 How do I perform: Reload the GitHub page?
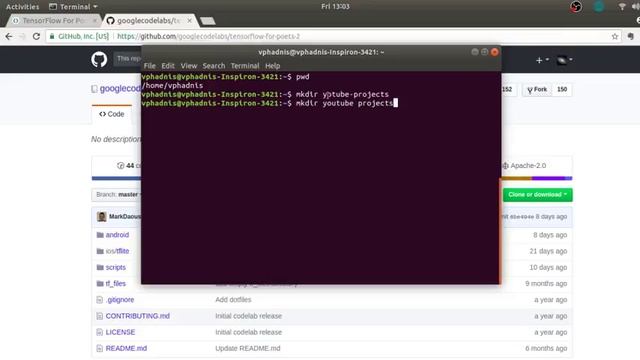pos(36,36)
